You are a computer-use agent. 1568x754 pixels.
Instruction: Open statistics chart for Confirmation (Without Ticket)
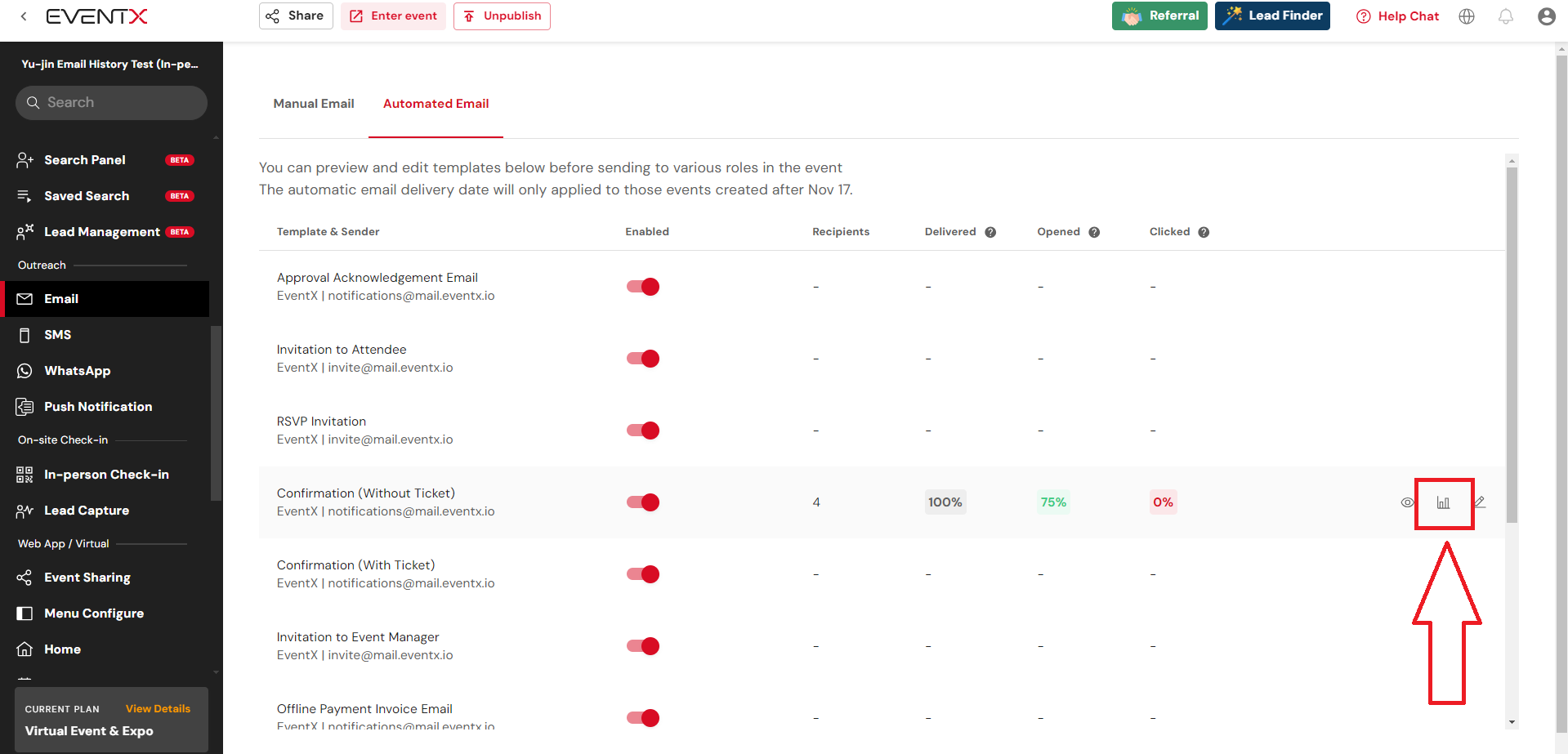pyautogui.click(x=1444, y=503)
